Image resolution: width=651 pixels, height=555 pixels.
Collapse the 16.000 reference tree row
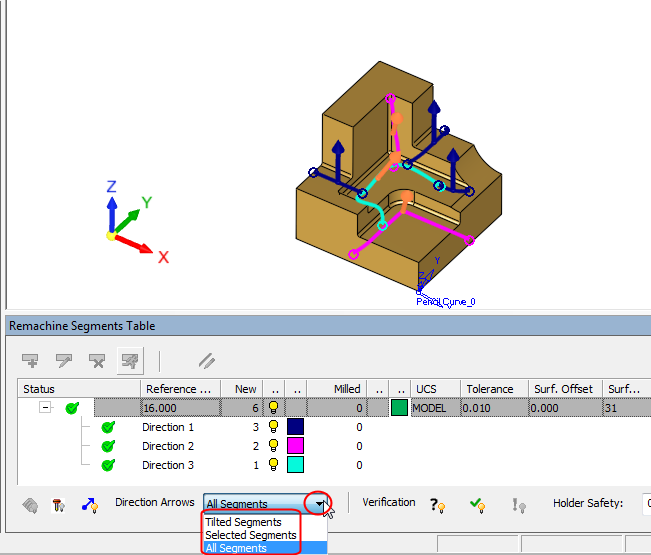(x=46, y=408)
